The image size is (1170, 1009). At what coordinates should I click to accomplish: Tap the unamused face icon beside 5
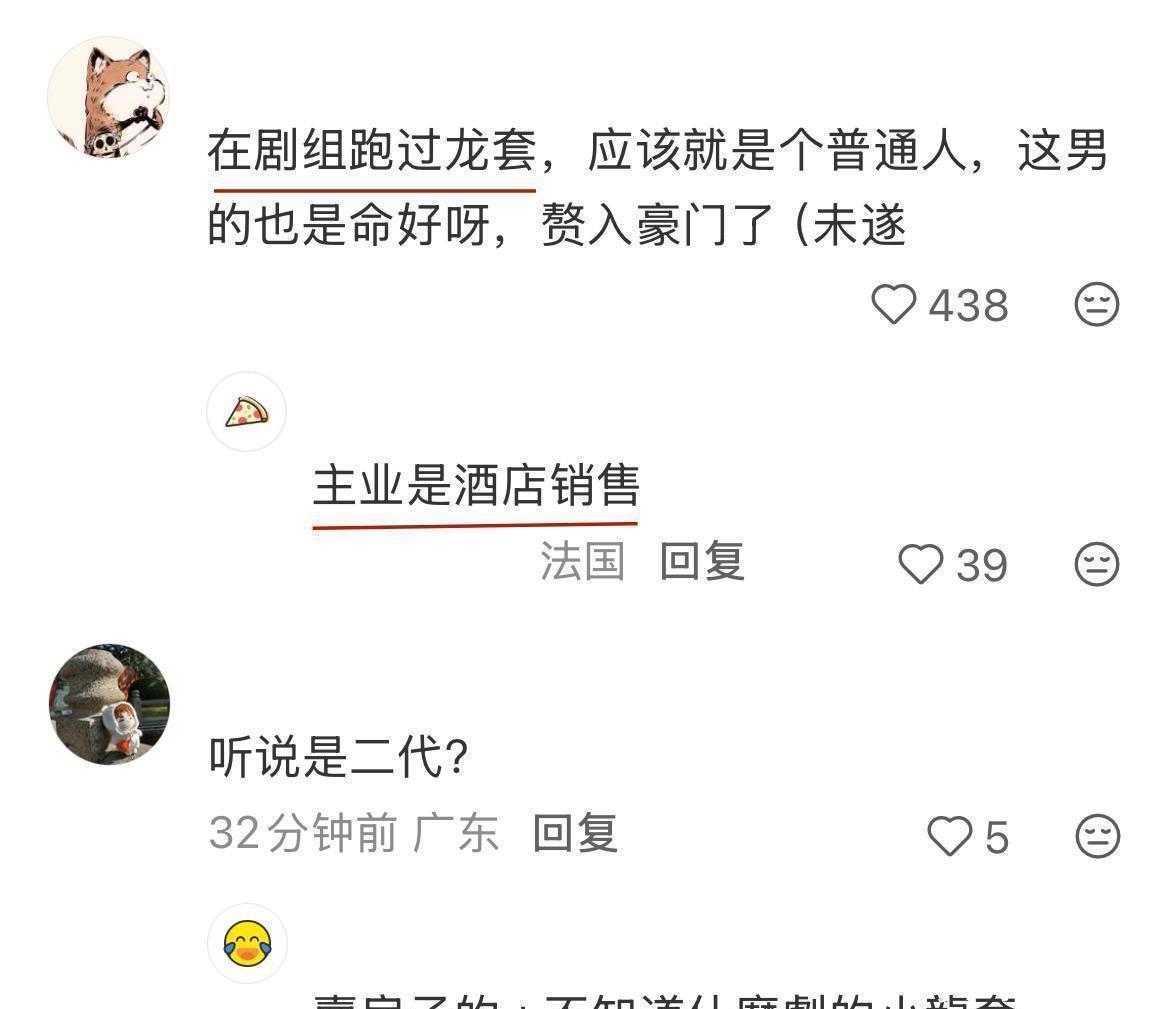coord(1097,835)
